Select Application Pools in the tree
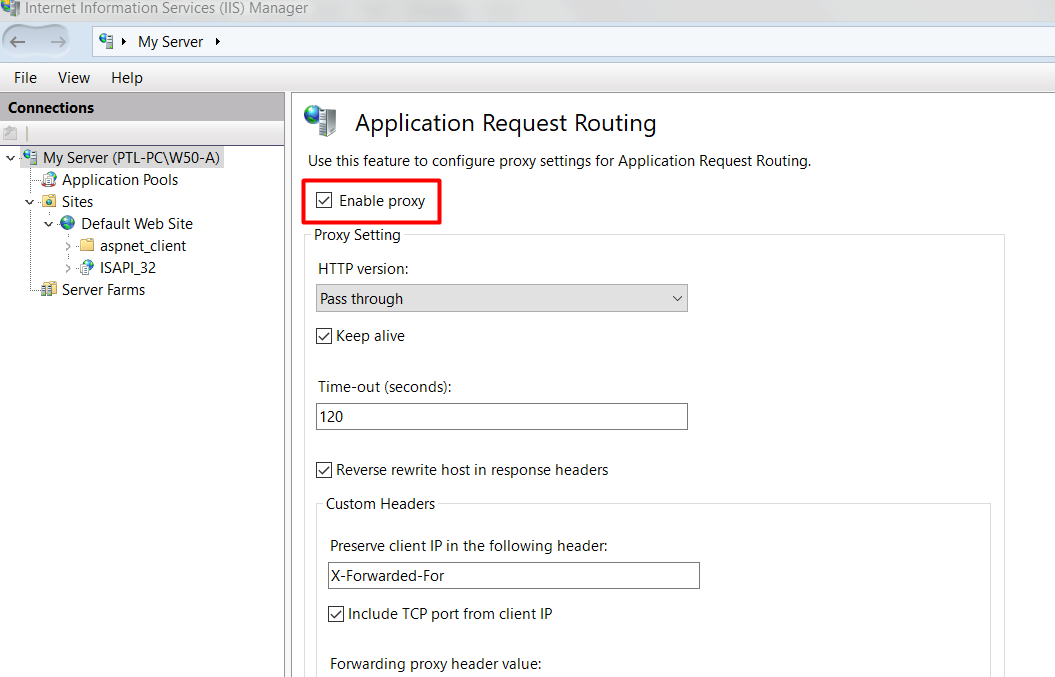The width and height of the screenshot is (1055, 677). (x=120, y=180)
